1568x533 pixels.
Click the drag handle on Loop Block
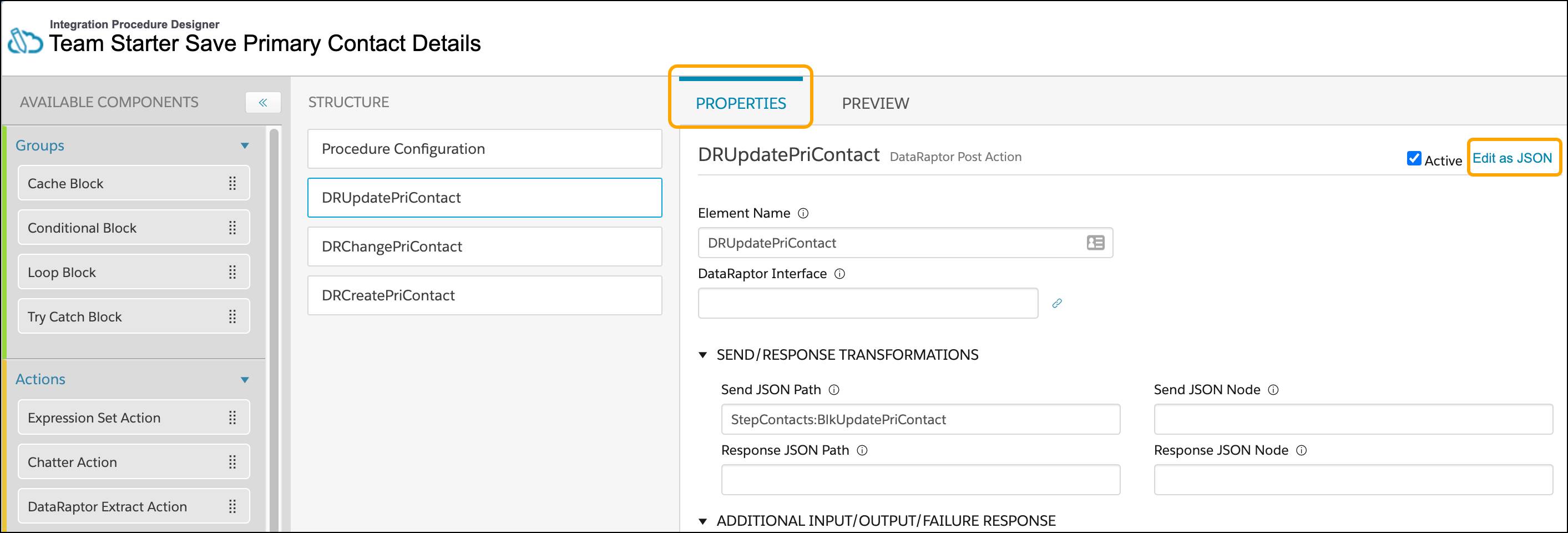(232, 272)
